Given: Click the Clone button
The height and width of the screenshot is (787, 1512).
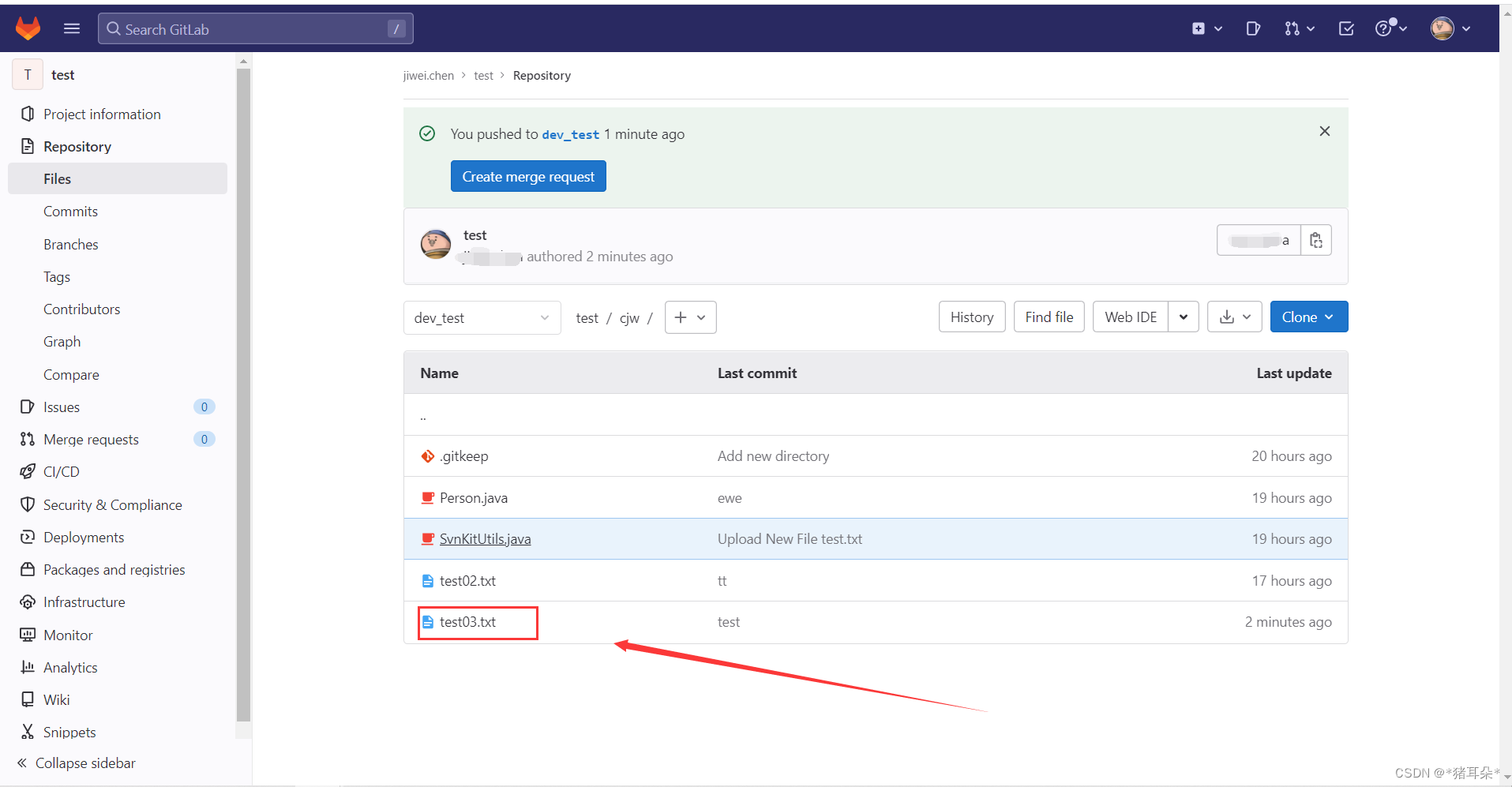Looking at the screenshot, I should pos(1308,317).
